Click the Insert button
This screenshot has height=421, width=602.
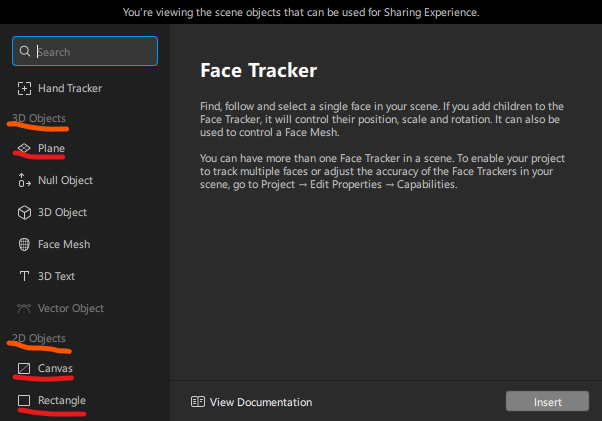(x=547, y=401)
